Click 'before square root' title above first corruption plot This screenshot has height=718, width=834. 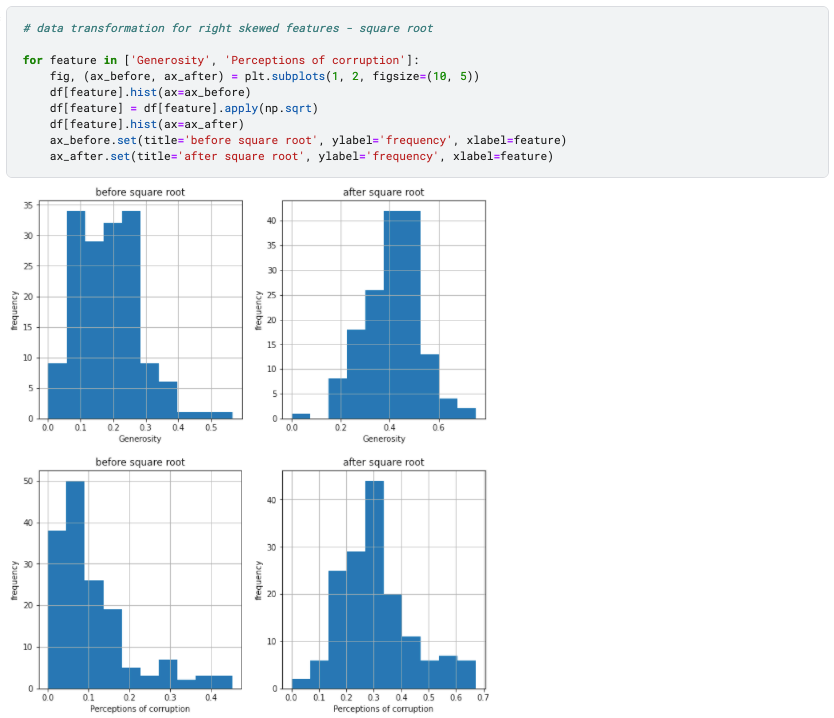click(x=140, y=462)
